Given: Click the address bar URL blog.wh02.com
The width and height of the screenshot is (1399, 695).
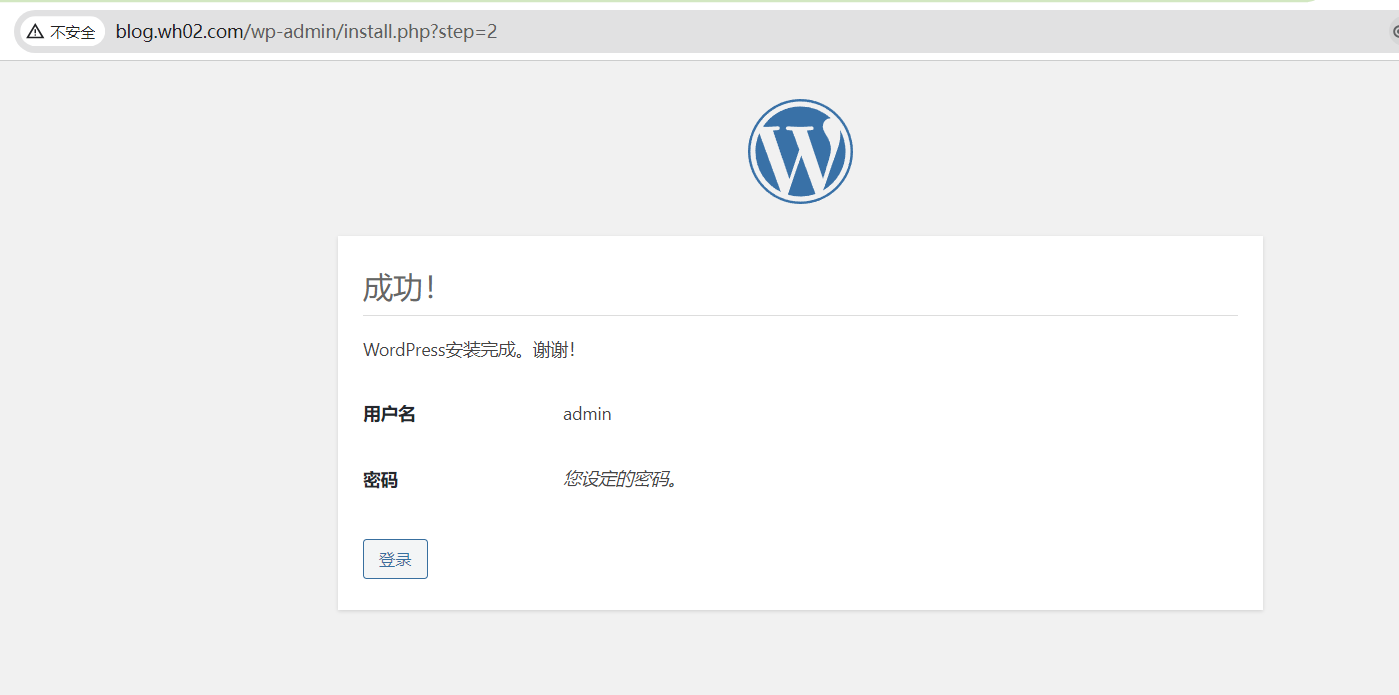Looking at the screenshot, I should click(306, 32).
